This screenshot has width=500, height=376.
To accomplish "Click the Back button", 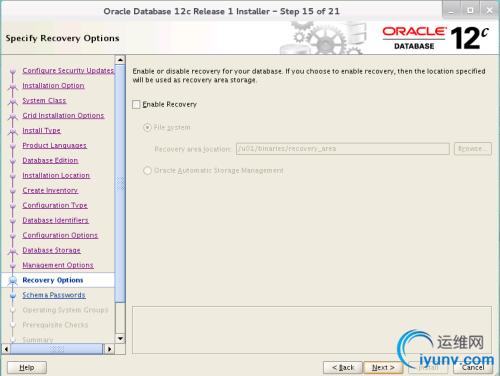I will coord(343,368).
